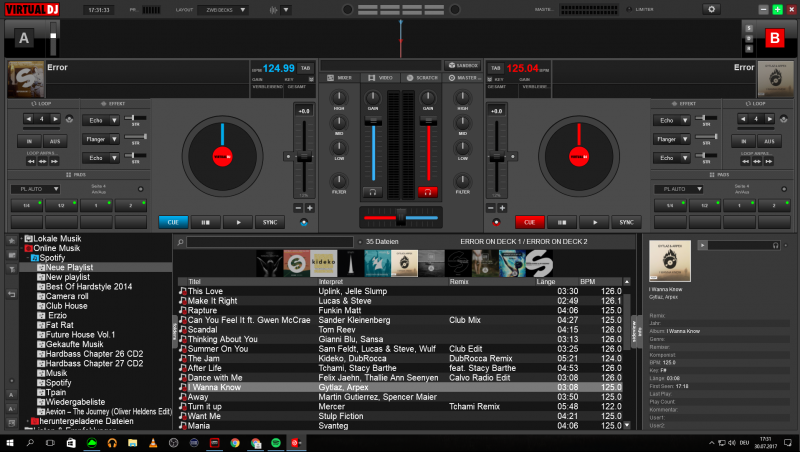Select deck A with the A button
The image size is (800, 452).
point(24,38)
